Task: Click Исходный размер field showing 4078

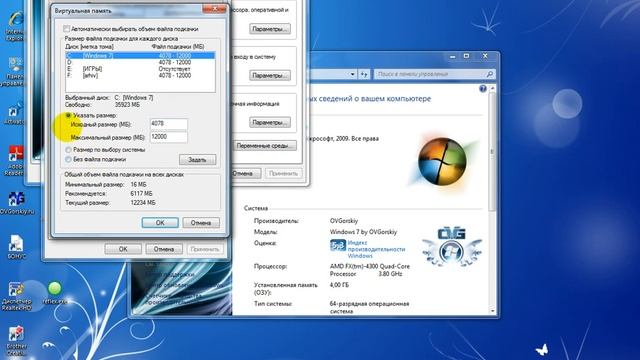Action: tap(169, 124)
